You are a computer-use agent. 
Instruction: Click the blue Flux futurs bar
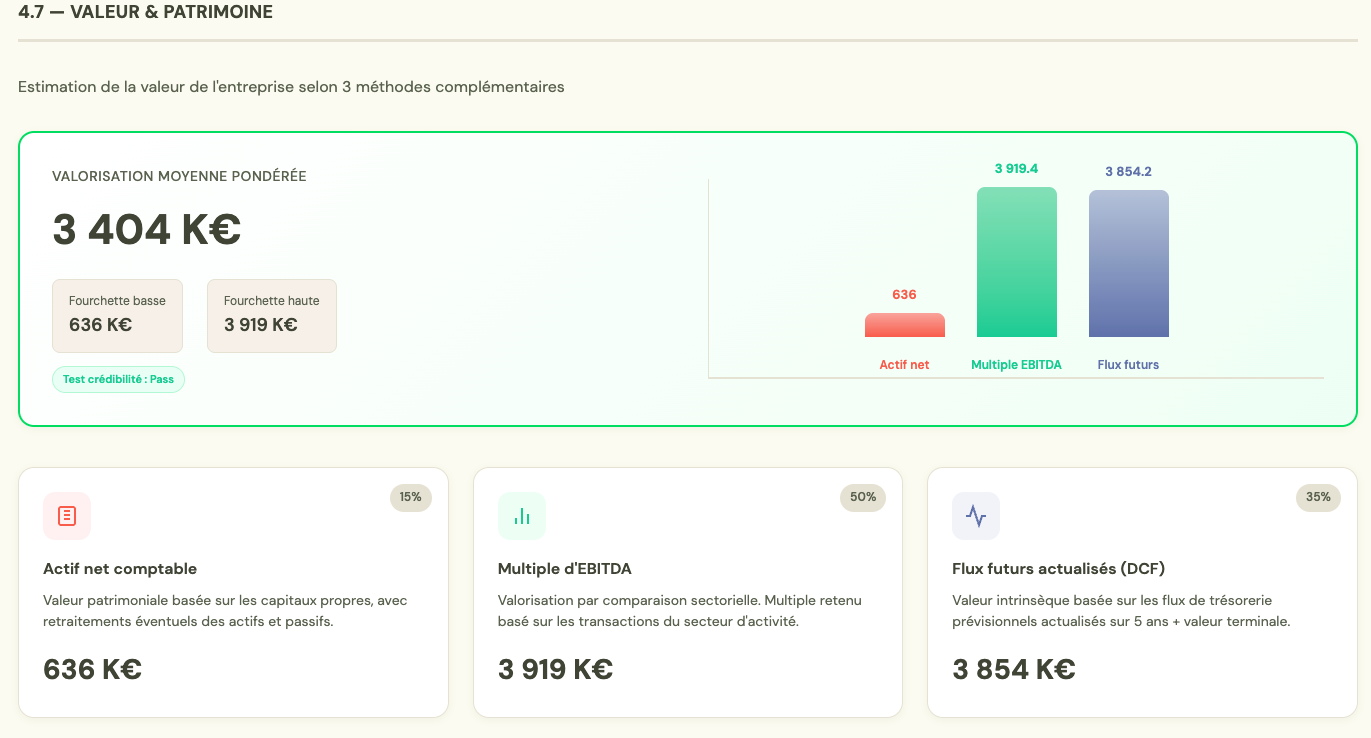point(1128,264)
